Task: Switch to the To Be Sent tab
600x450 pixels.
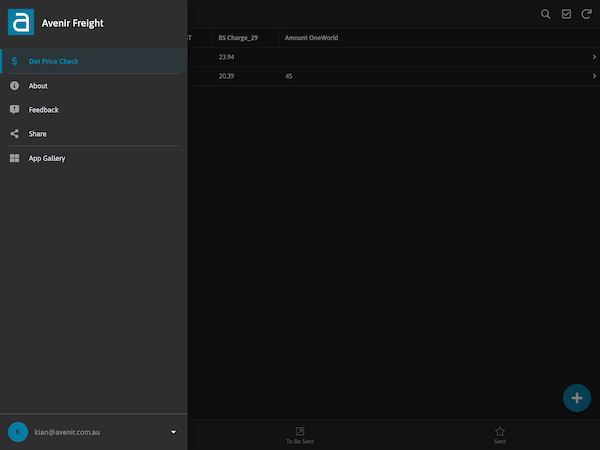Action: (x=300, y=435)
